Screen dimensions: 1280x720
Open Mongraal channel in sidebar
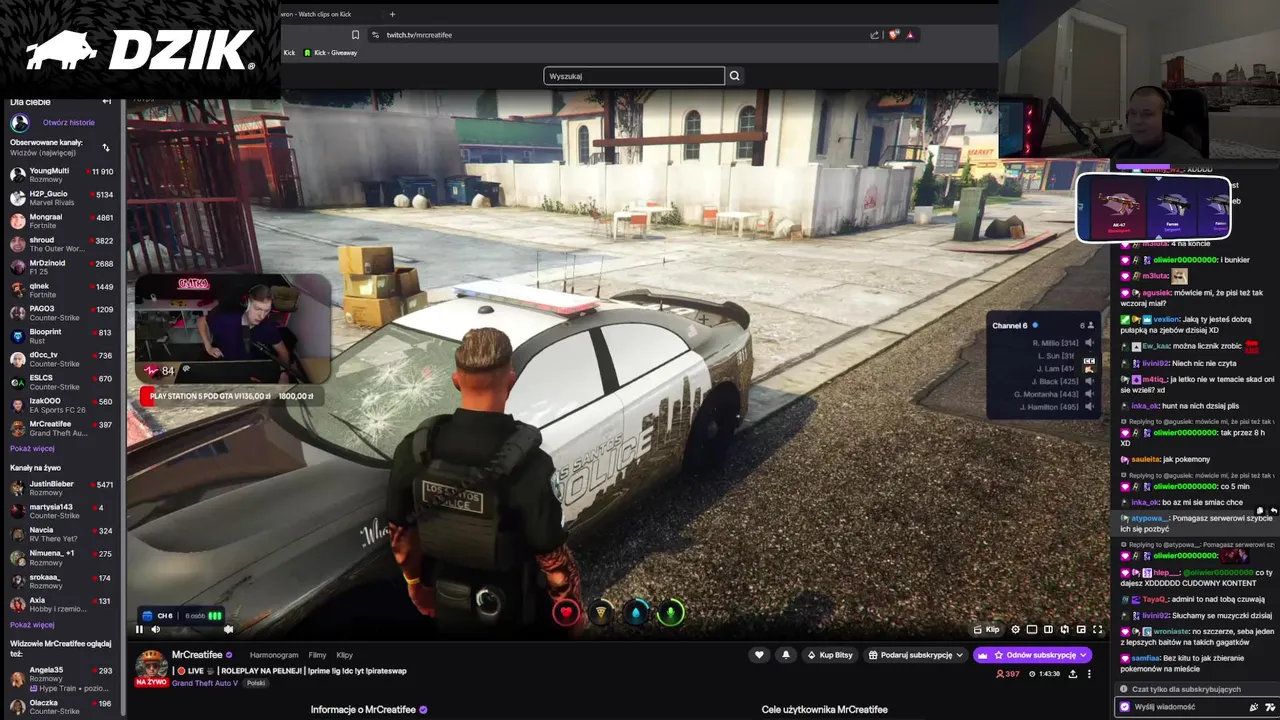pos(61,221)
